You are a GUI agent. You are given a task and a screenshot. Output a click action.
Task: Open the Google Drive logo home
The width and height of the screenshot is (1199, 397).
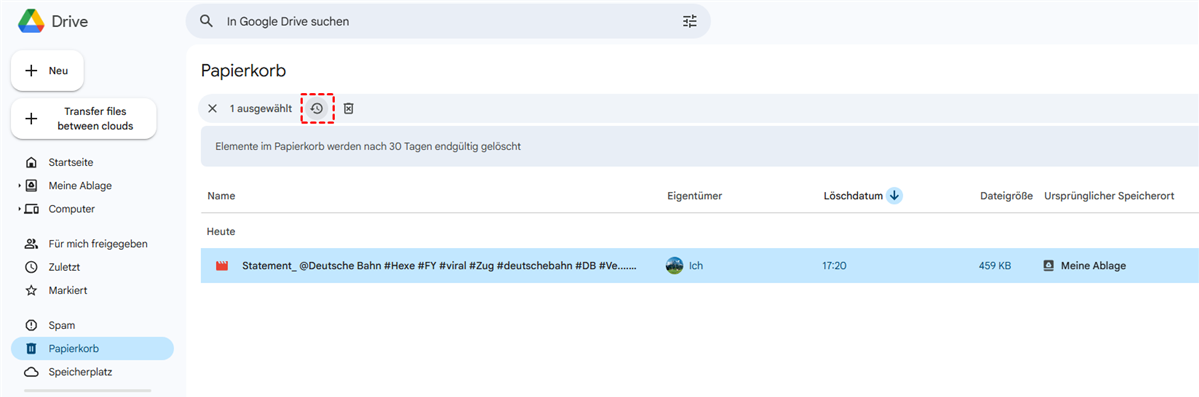point(53,21)
